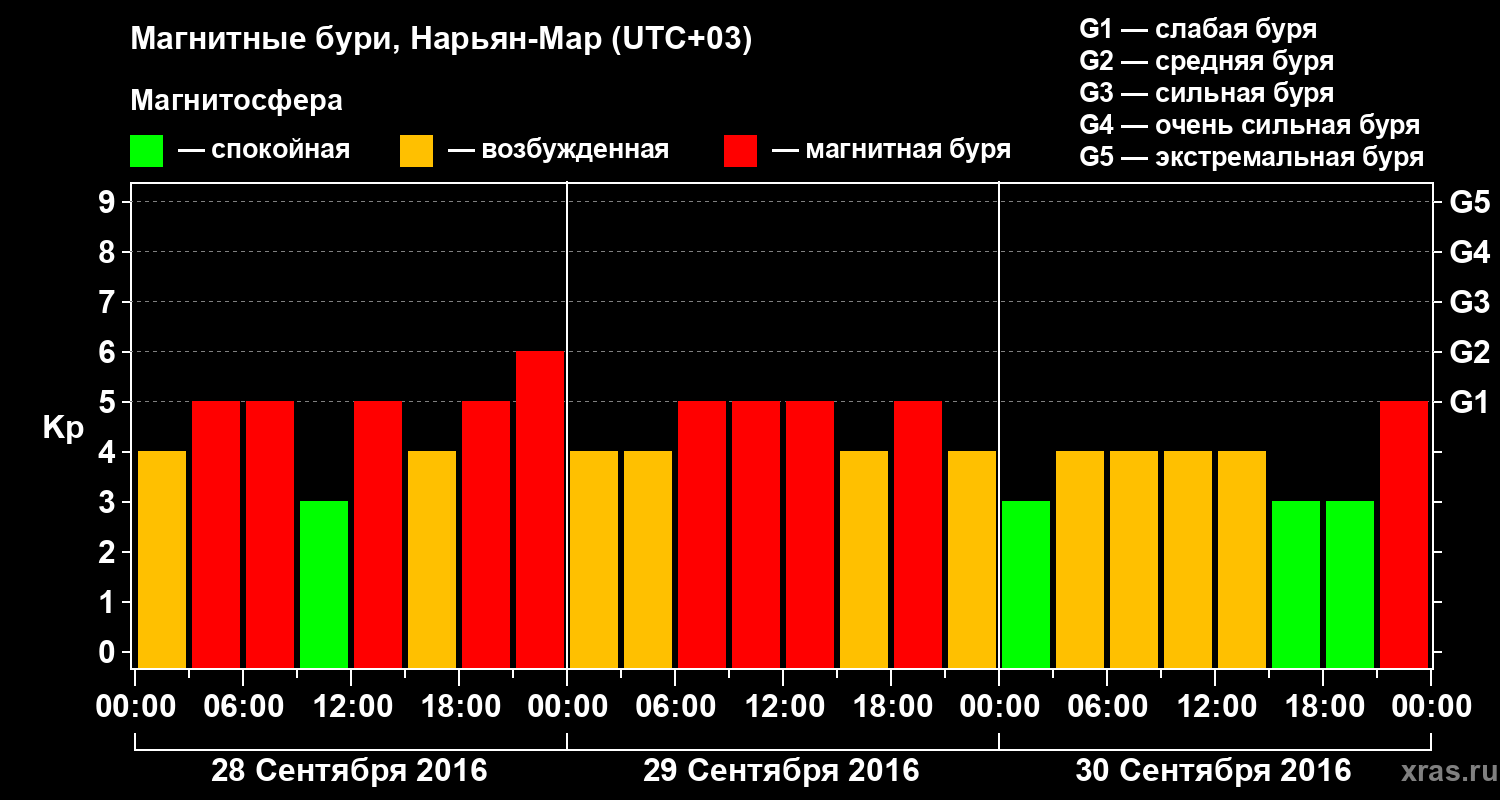Click the '30 Сентября 2016' date label
1500x800 pixels.
[x=1213, y=771]
